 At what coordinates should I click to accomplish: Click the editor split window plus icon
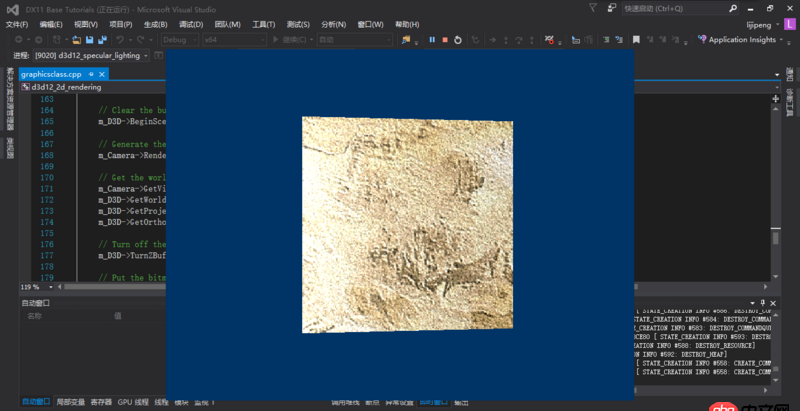click(776, 98)
